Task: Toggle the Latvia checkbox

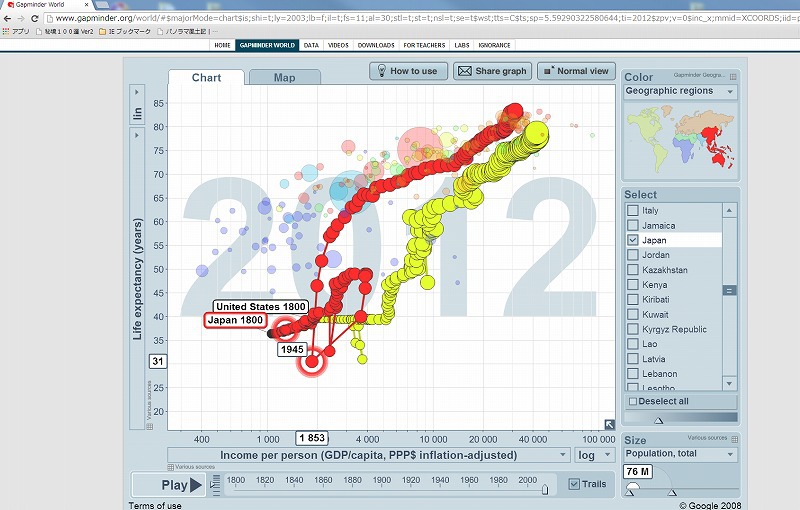Action: coord(633,359)
